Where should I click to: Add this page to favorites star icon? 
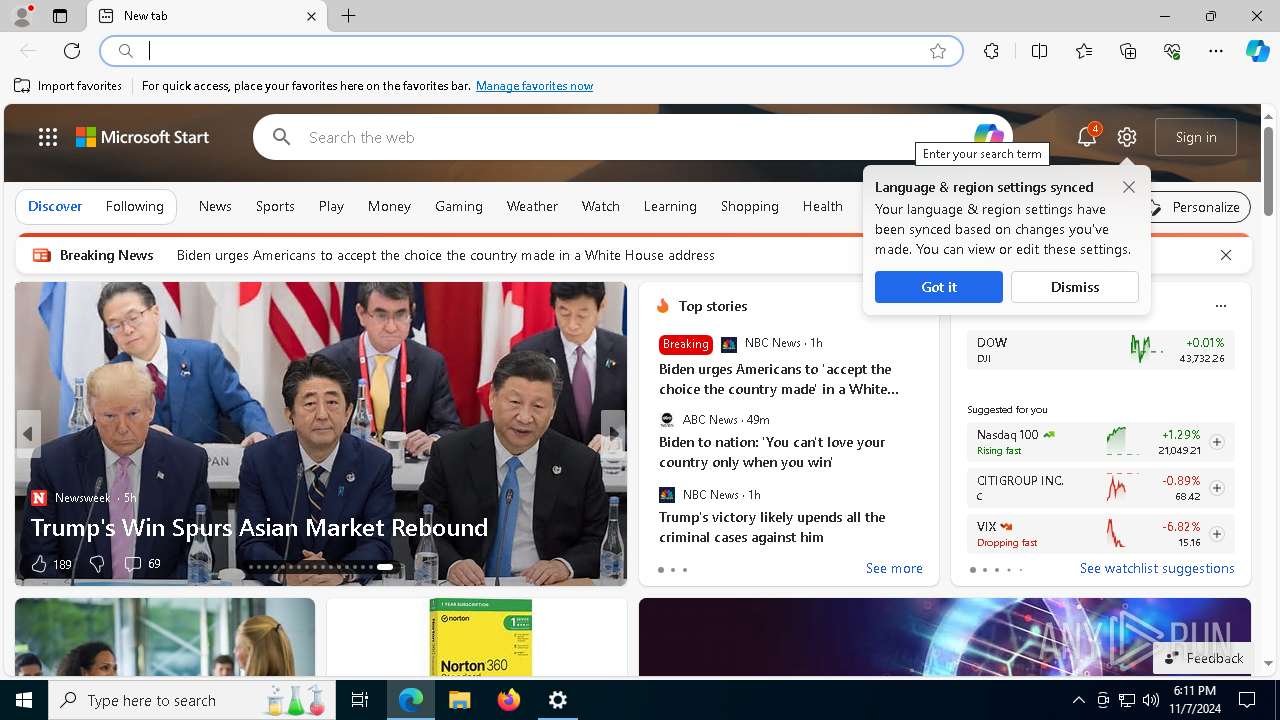point(937,51)
